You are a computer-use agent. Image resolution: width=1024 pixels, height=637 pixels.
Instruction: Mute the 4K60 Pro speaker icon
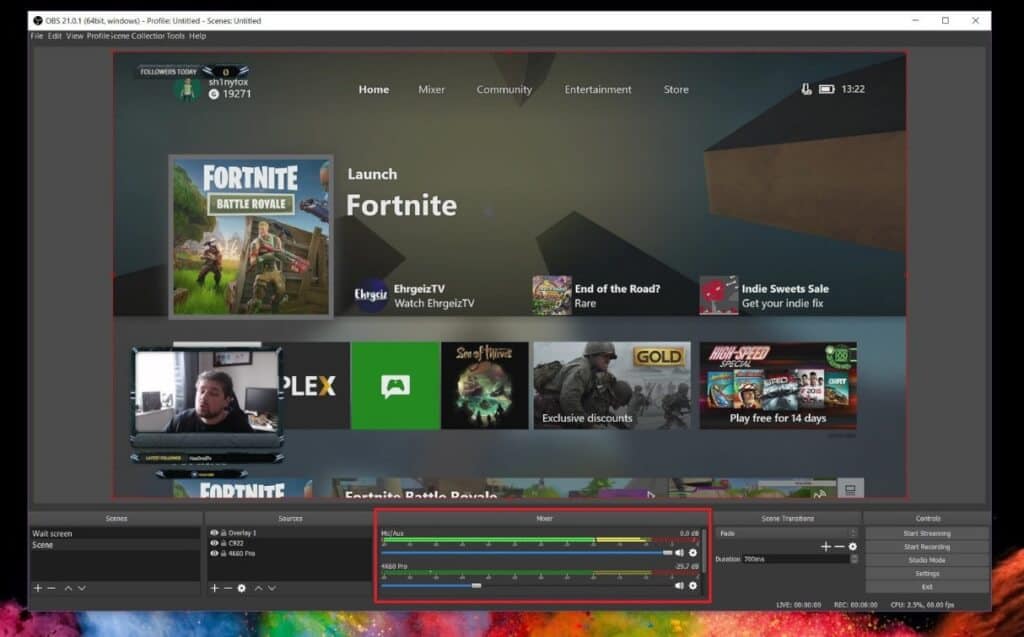click(679, 585)
